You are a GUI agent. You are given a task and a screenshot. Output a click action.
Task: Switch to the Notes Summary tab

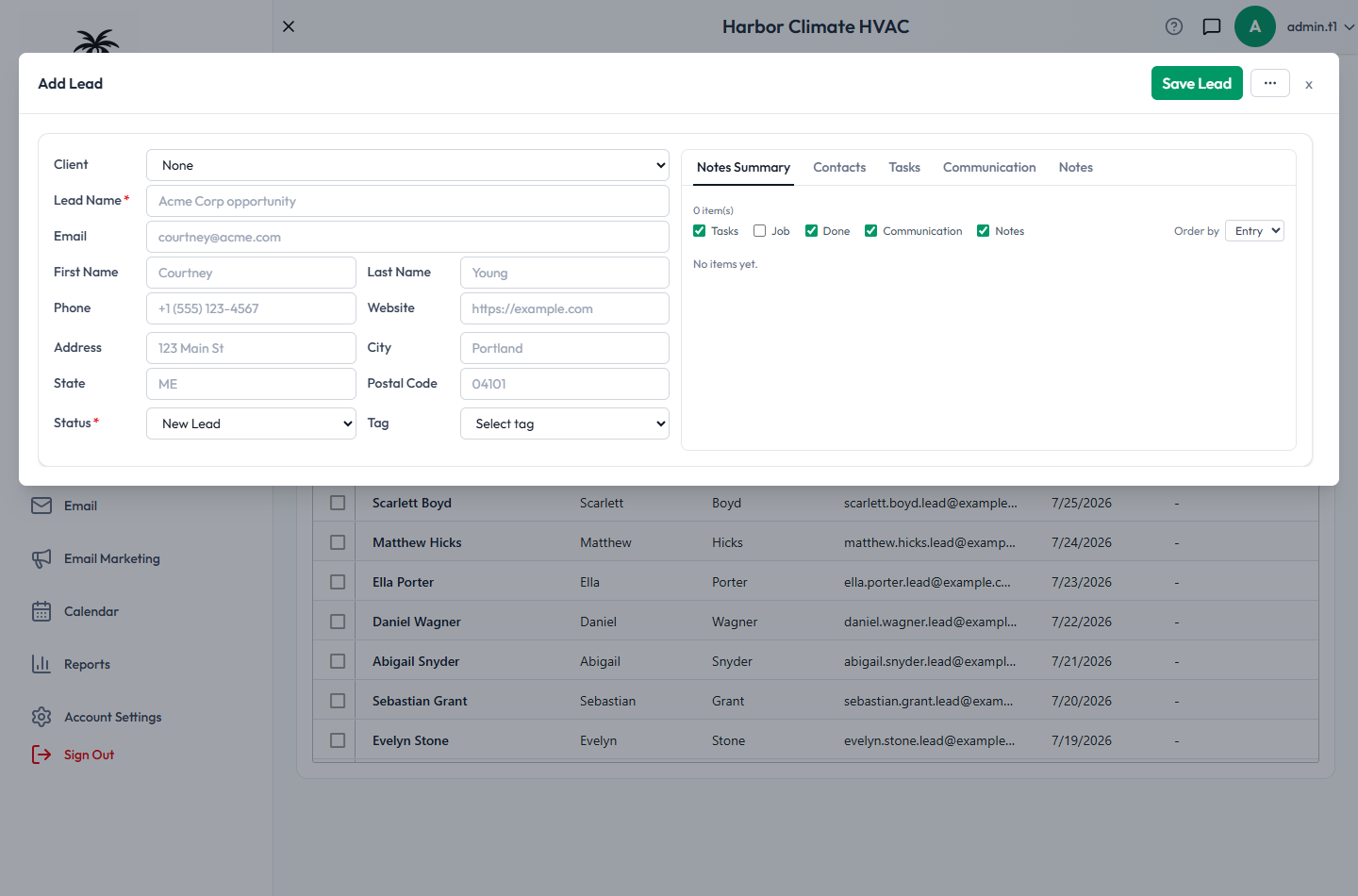(x=743, y=167)
